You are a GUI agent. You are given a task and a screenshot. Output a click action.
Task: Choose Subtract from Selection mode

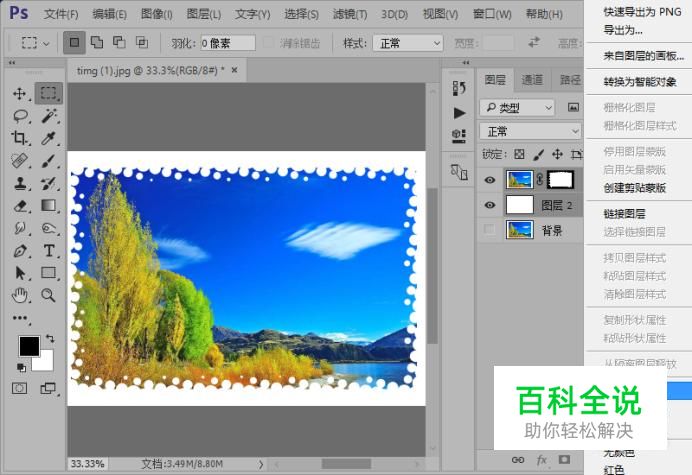(119, 43)
